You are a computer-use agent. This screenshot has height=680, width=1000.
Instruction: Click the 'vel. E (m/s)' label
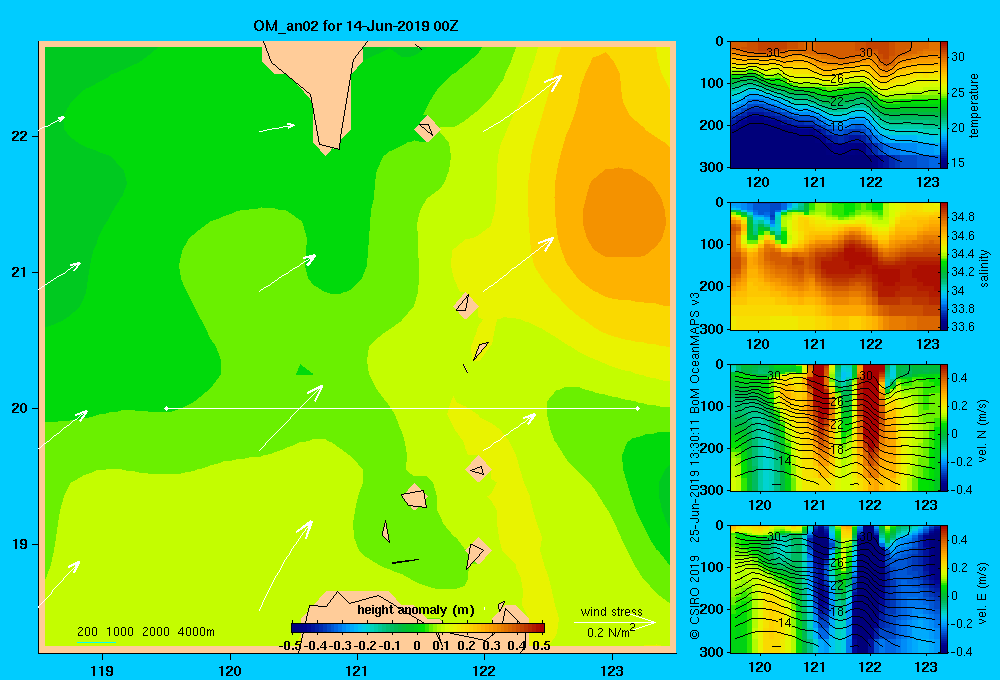(983, 592)
